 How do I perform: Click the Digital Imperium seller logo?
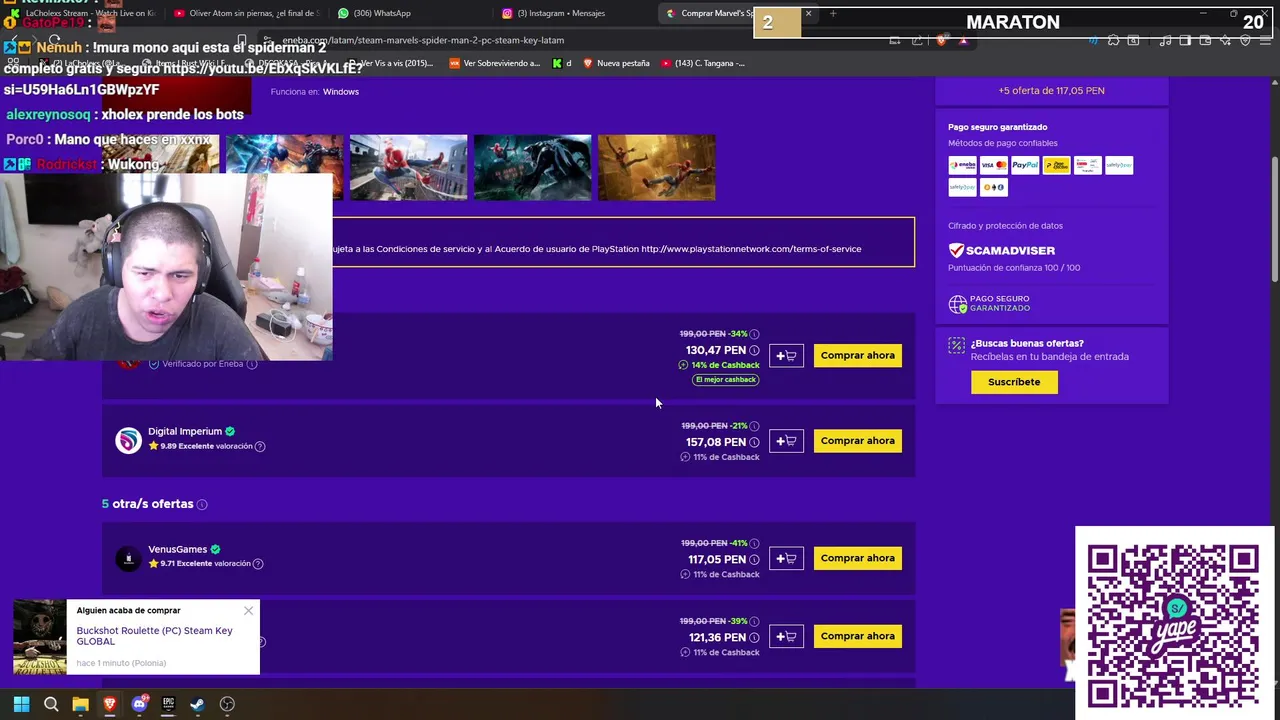pyautogui.click(x=128, y=440)
